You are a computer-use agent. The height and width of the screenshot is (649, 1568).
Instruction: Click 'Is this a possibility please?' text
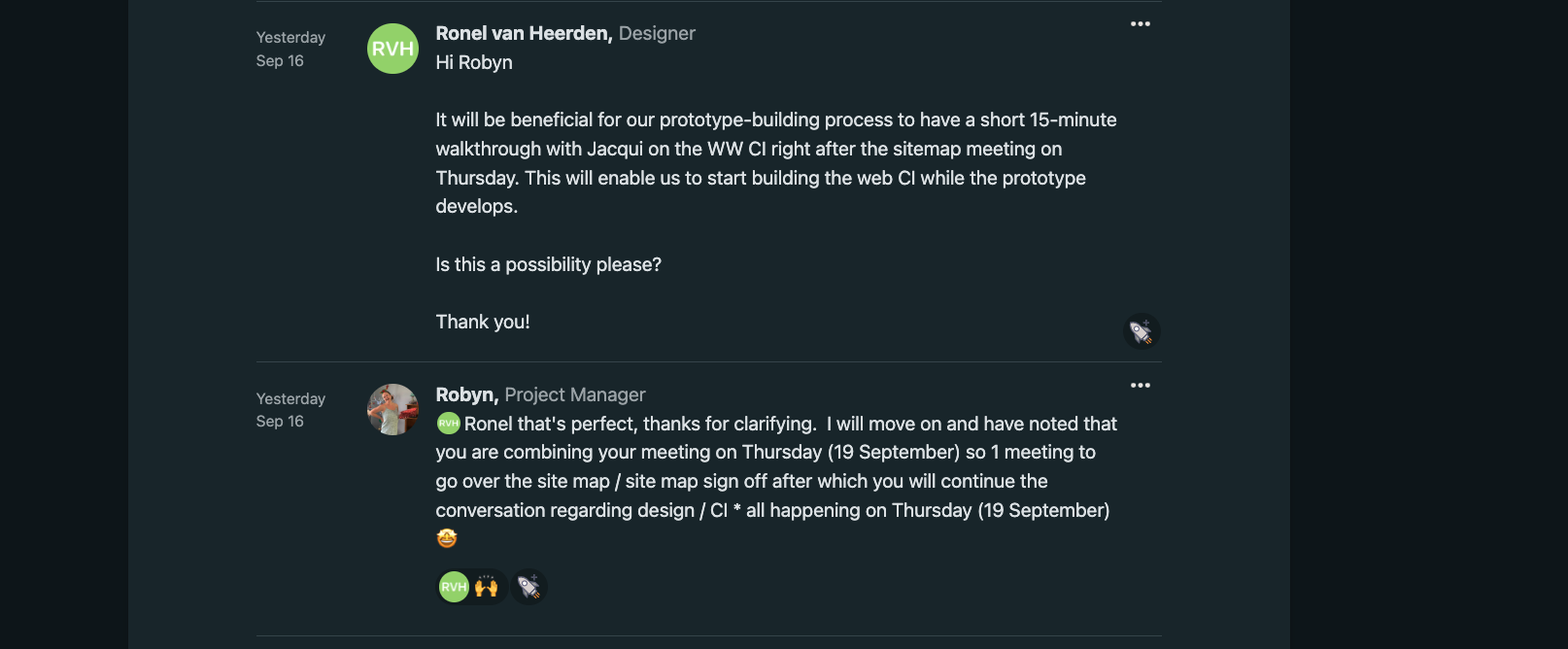pos(548,264)
